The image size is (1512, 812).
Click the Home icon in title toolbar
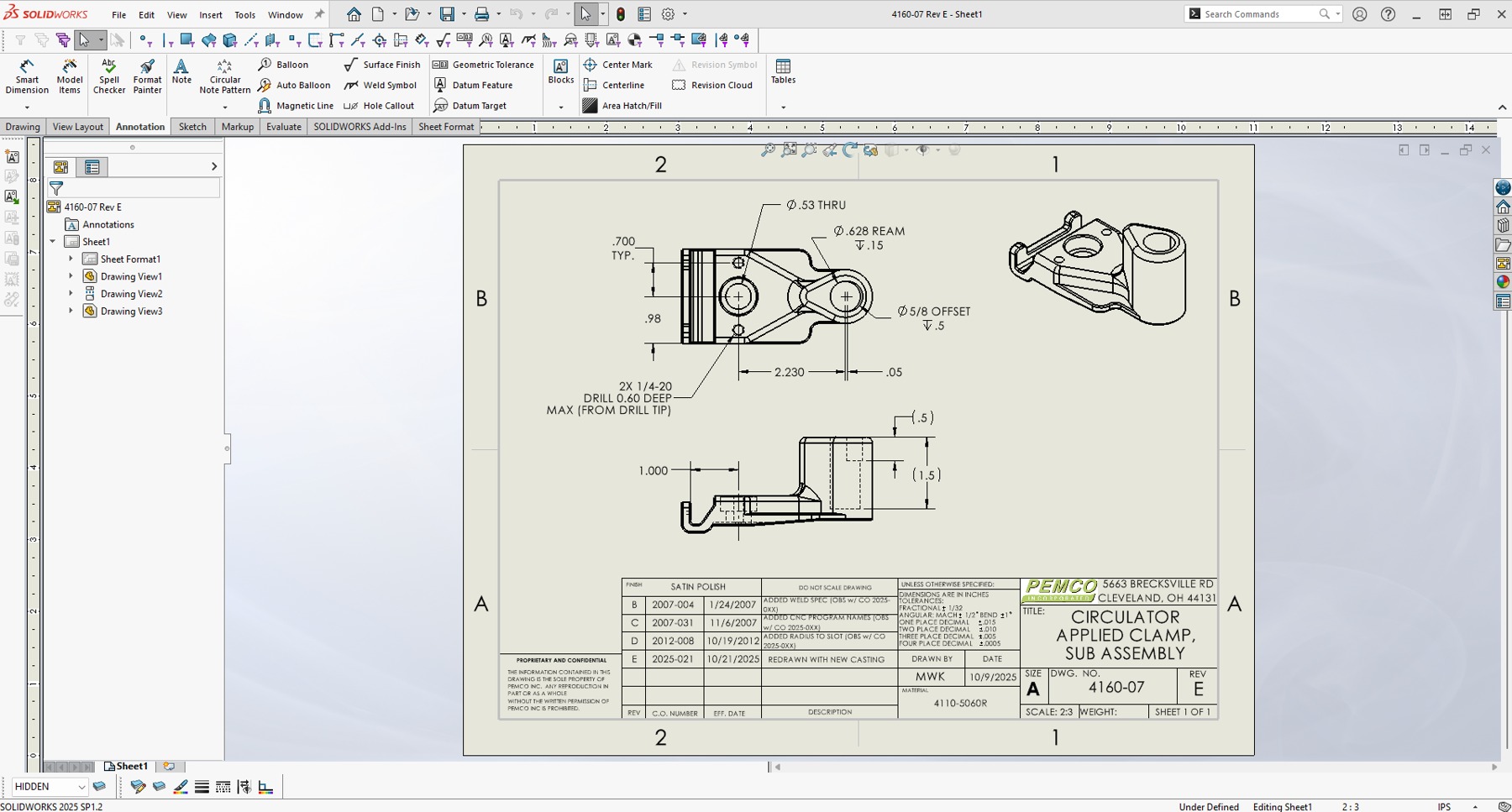354,14
